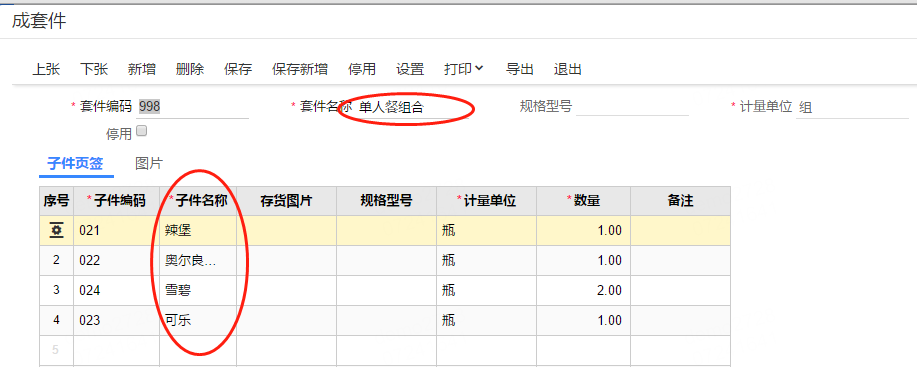This screenshot has width=917, height=367.
Task: Click 删除 in the toolbar
Action: pyautogui.click(x=190, y=70)
